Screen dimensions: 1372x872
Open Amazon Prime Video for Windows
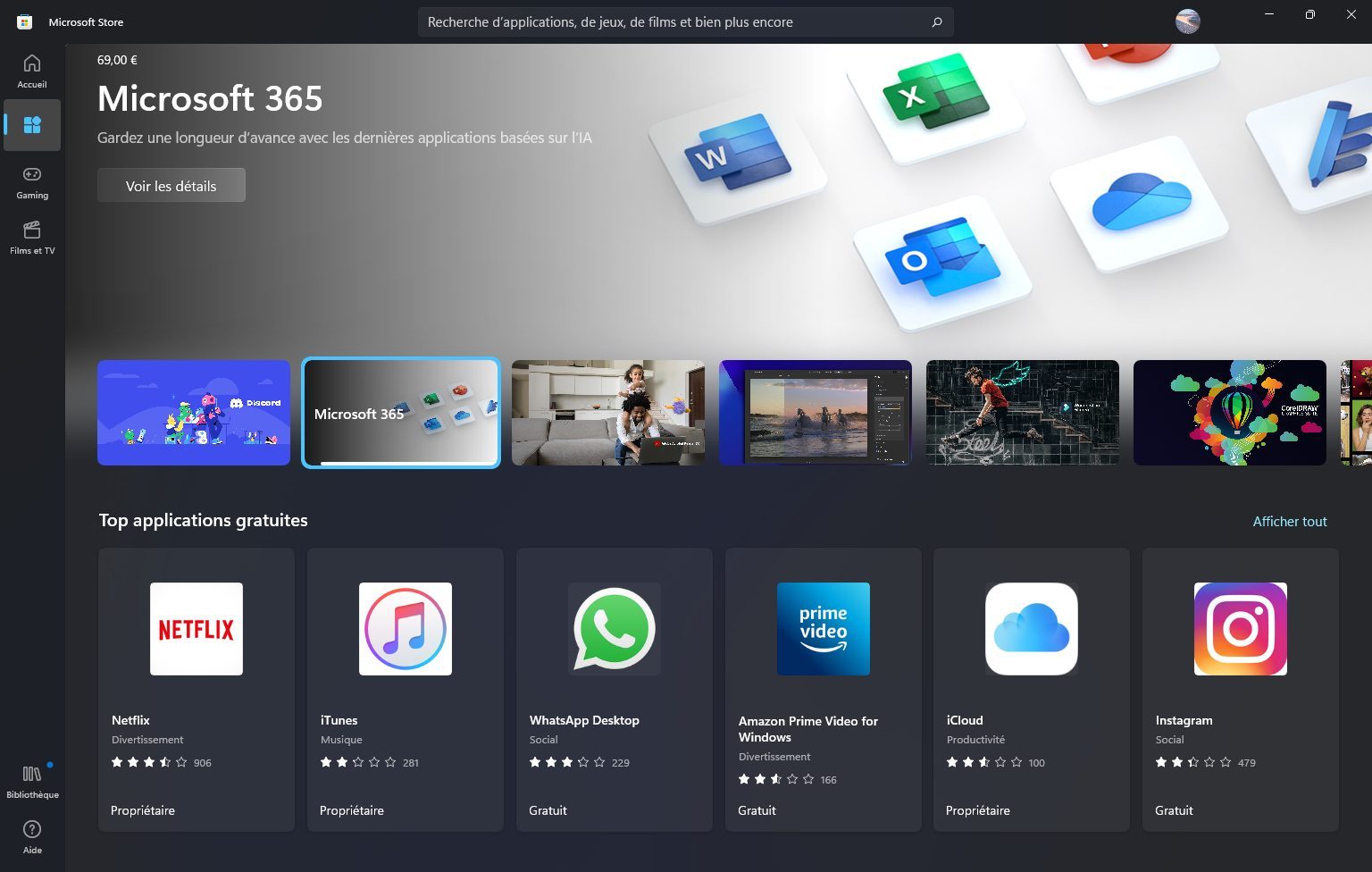point(824,629)
